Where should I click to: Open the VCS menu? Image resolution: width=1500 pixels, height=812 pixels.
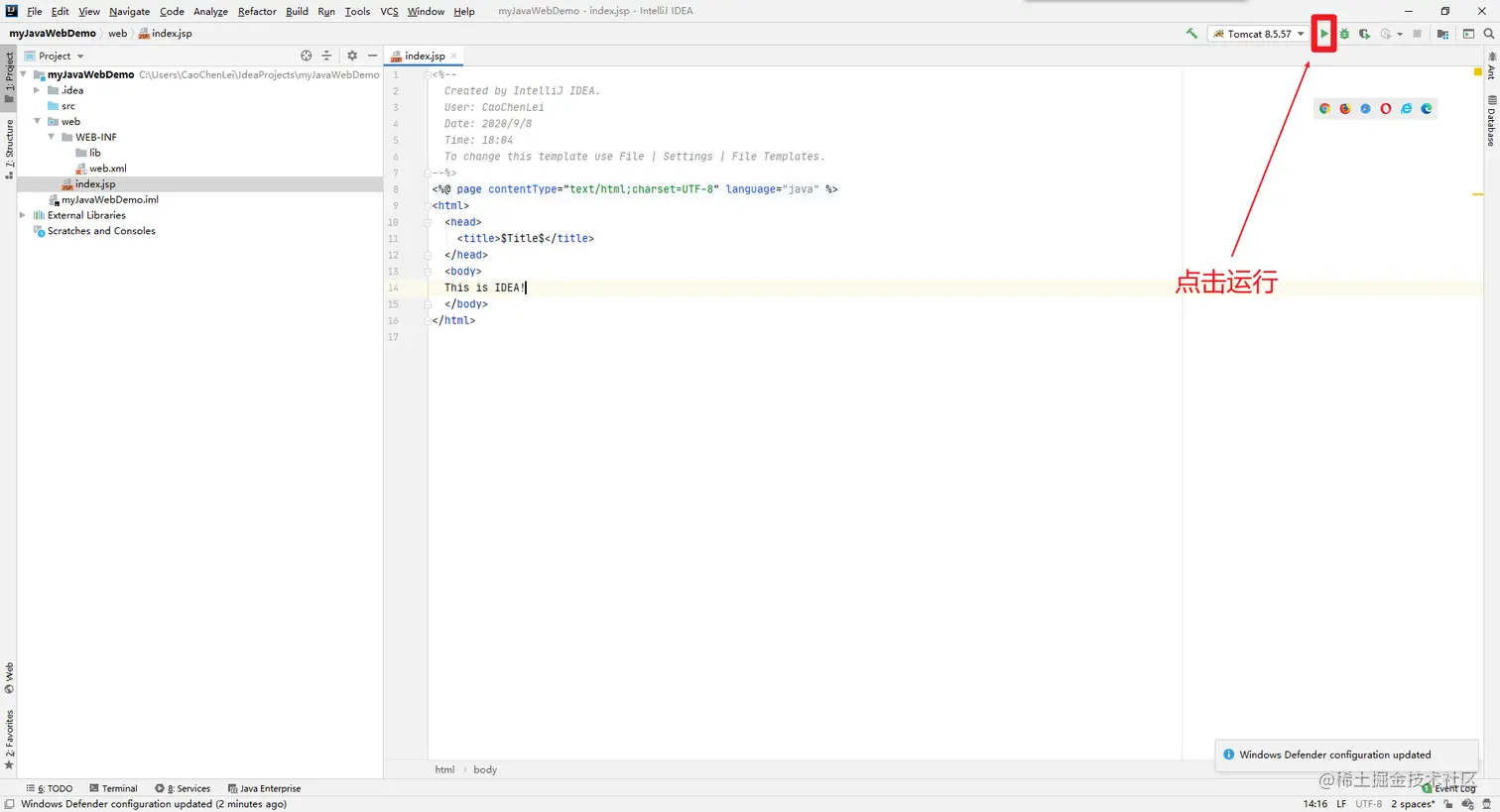(389, 11)
